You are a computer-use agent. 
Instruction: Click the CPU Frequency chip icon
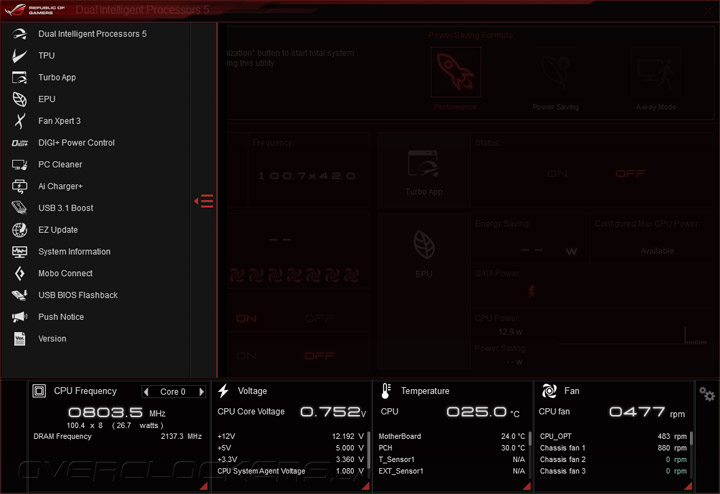click(39, 391)
